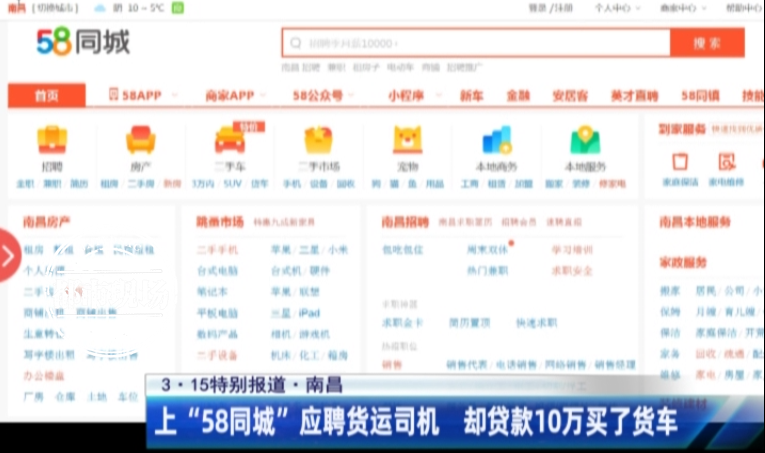
Task: Click the 热门兼职 link
Action: coord(487,271)
